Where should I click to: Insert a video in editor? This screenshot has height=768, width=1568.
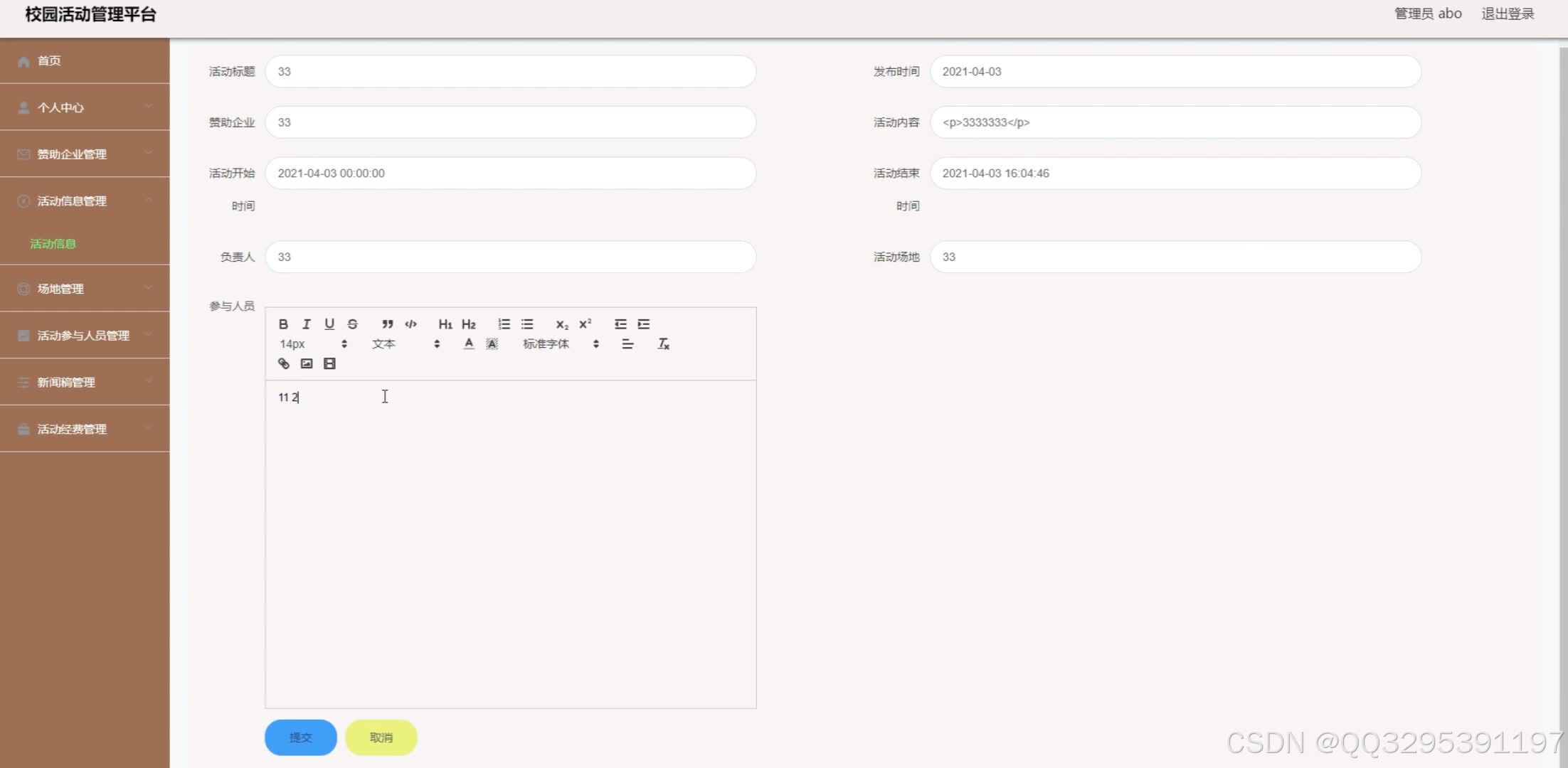click(329, 363)
